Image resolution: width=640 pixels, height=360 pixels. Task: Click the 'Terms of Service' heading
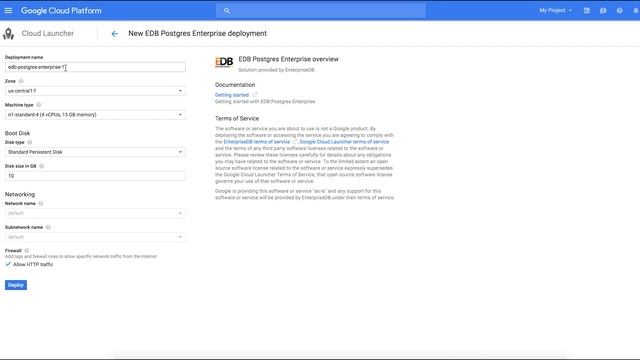click(x=237, y=118)
